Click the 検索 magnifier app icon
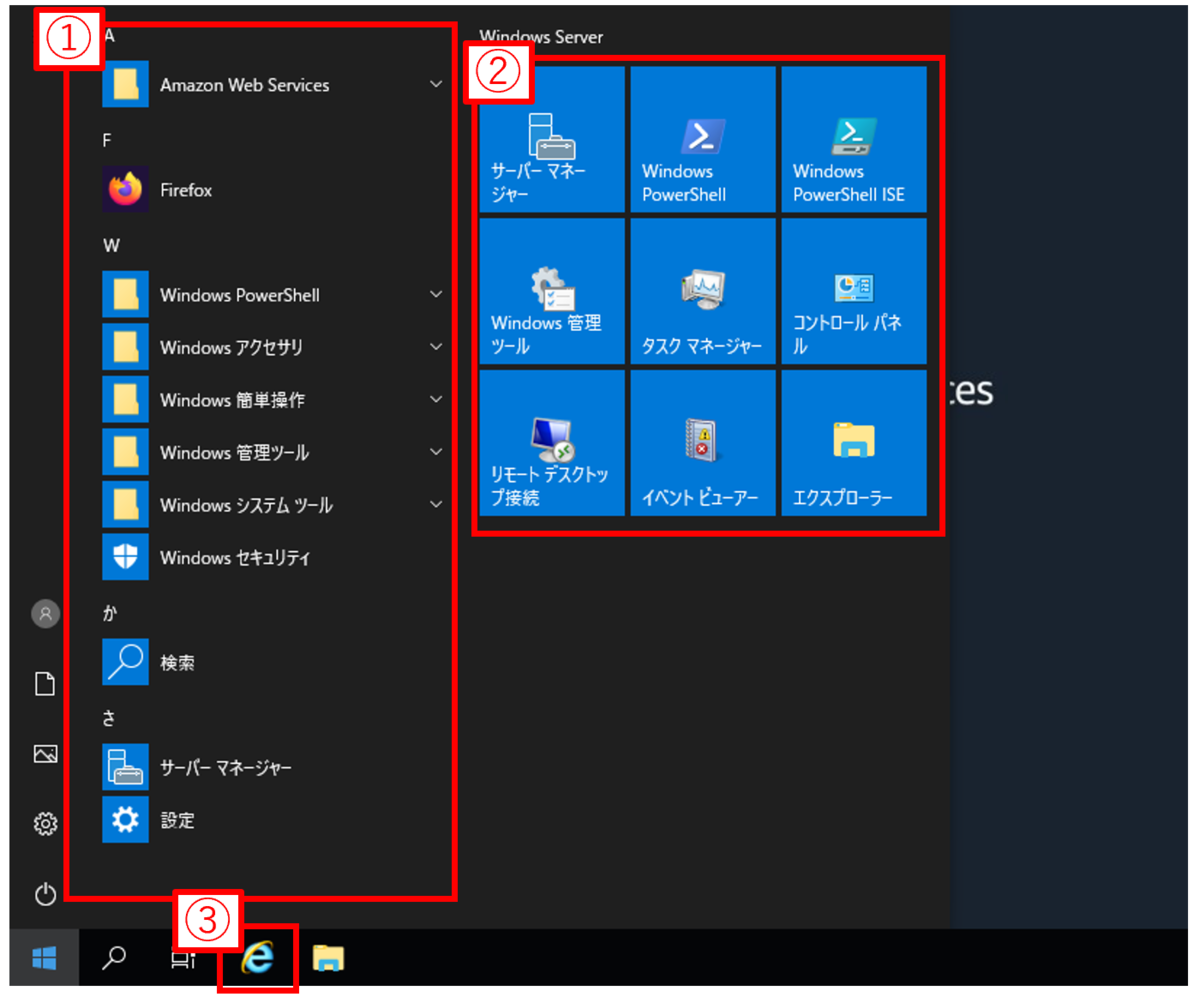 point(125,662)
